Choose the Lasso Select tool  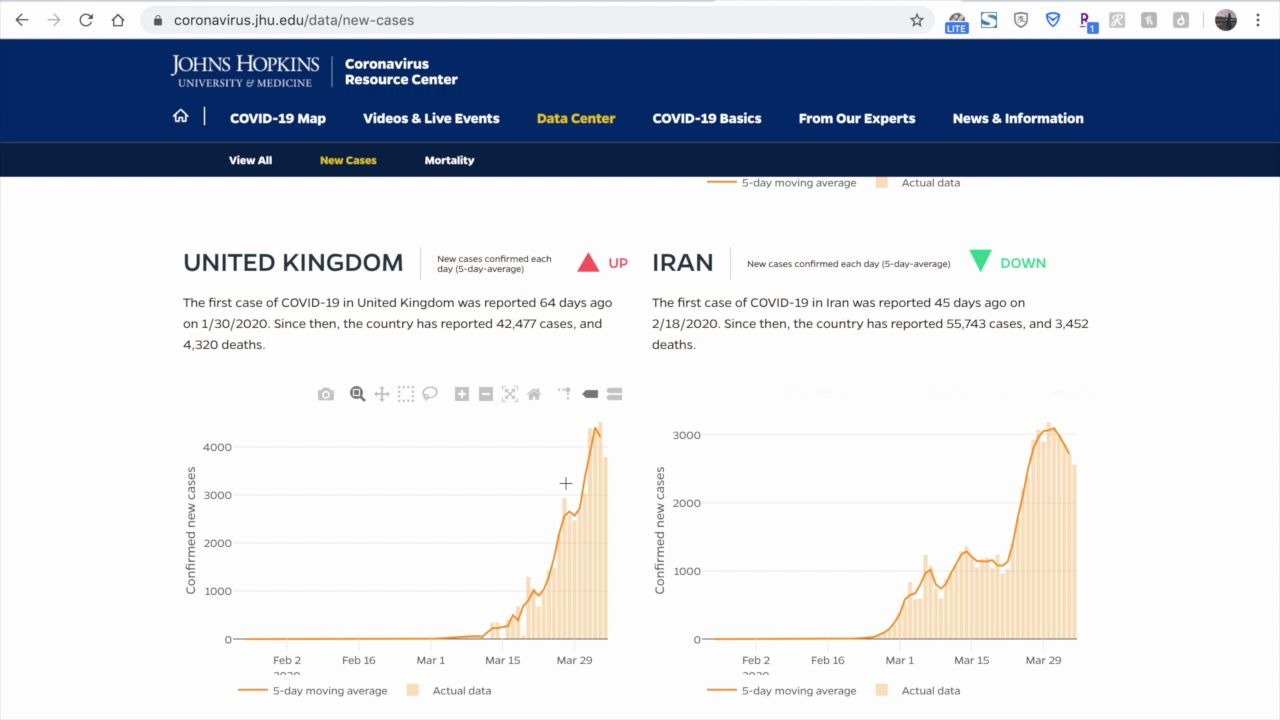tap(430, 394)
